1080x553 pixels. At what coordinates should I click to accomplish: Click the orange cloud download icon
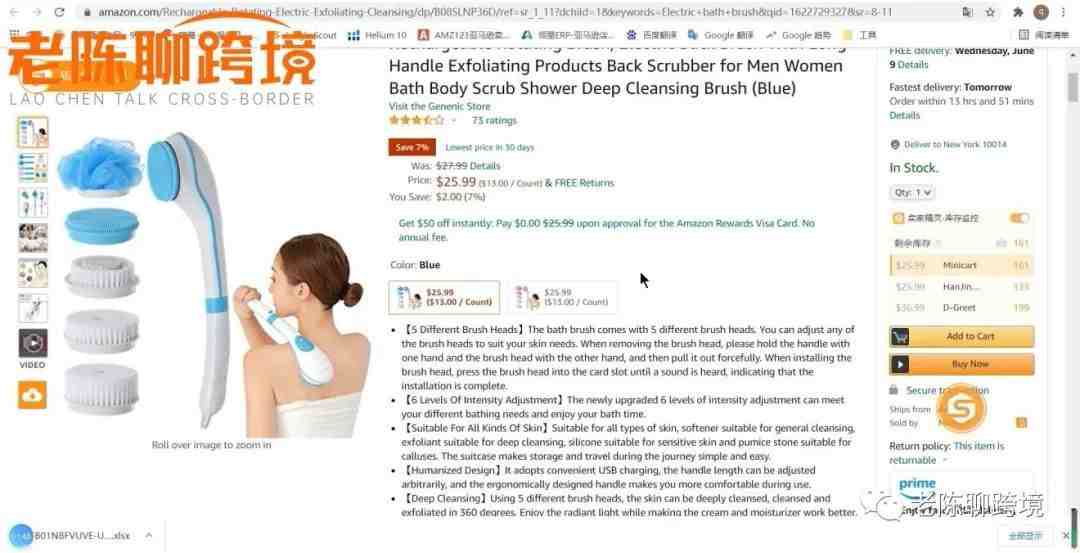tap(32, 395)
